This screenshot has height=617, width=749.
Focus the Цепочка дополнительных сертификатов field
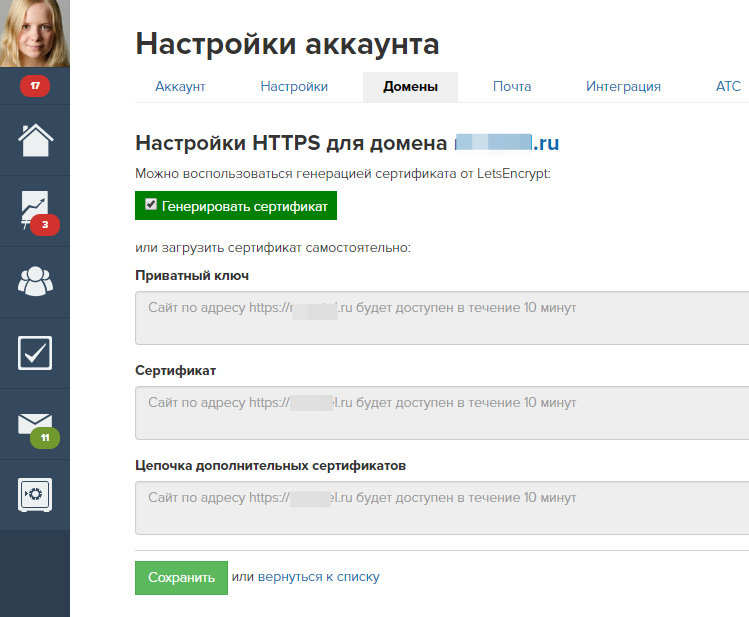tap(442, 507)
